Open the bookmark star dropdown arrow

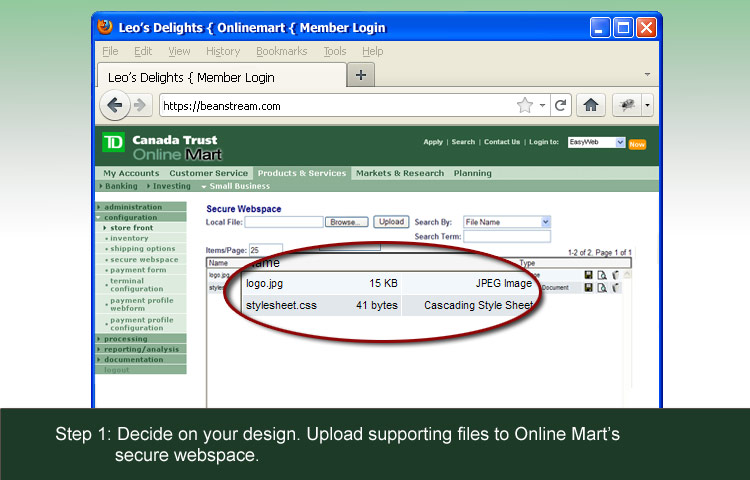[x=542, y=105]
